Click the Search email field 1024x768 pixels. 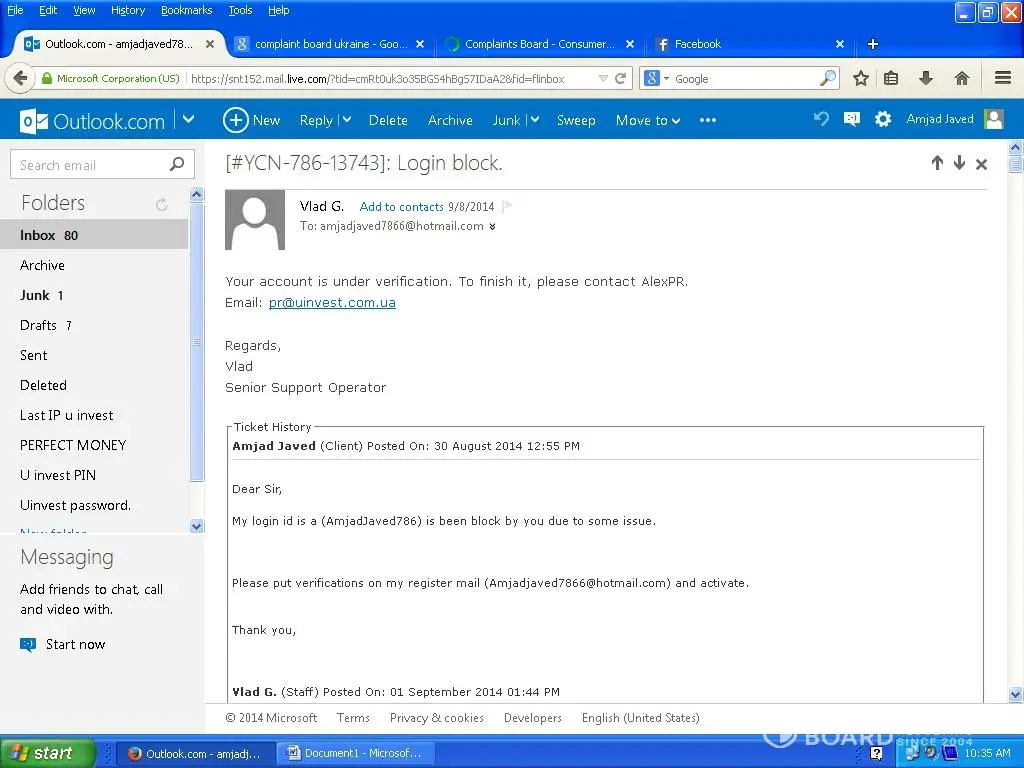(x=90, y=165)
